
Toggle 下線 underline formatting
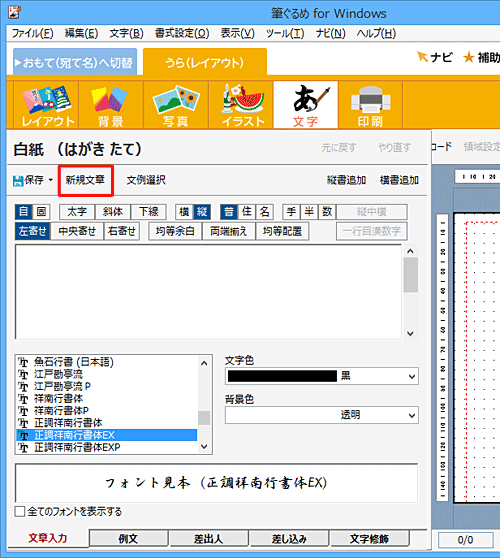[x=149, y=212]
